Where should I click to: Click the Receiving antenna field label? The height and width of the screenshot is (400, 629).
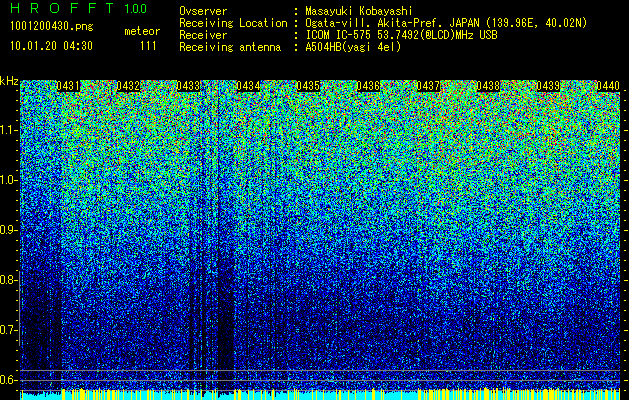(230, 47)
